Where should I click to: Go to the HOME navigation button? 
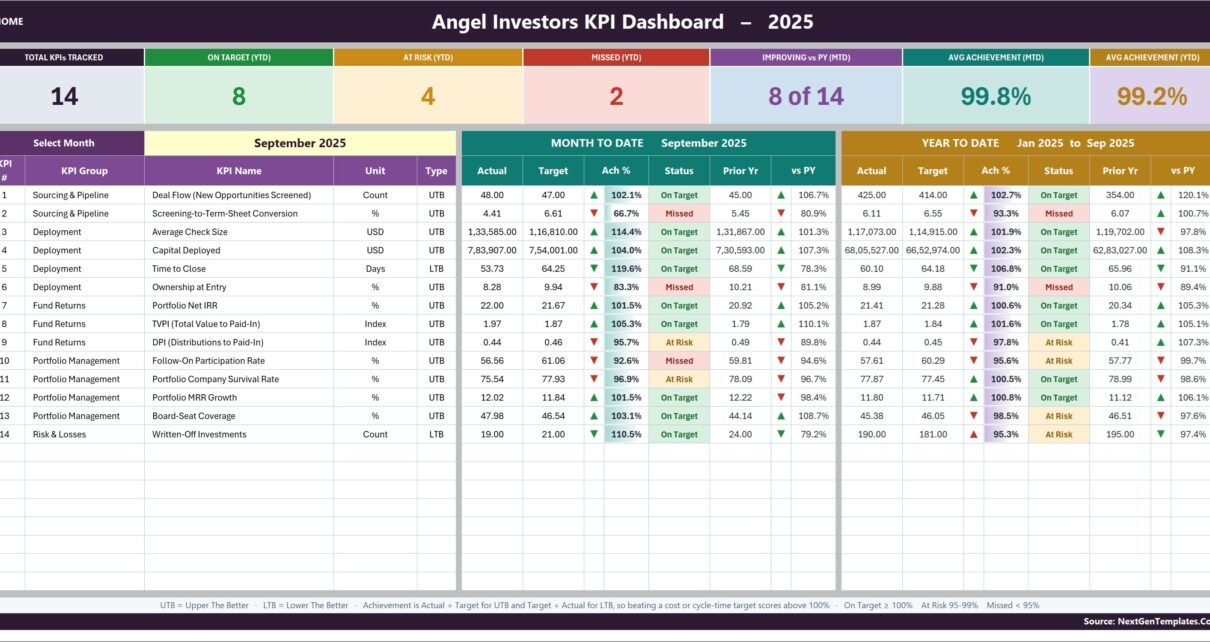point(12,21)
